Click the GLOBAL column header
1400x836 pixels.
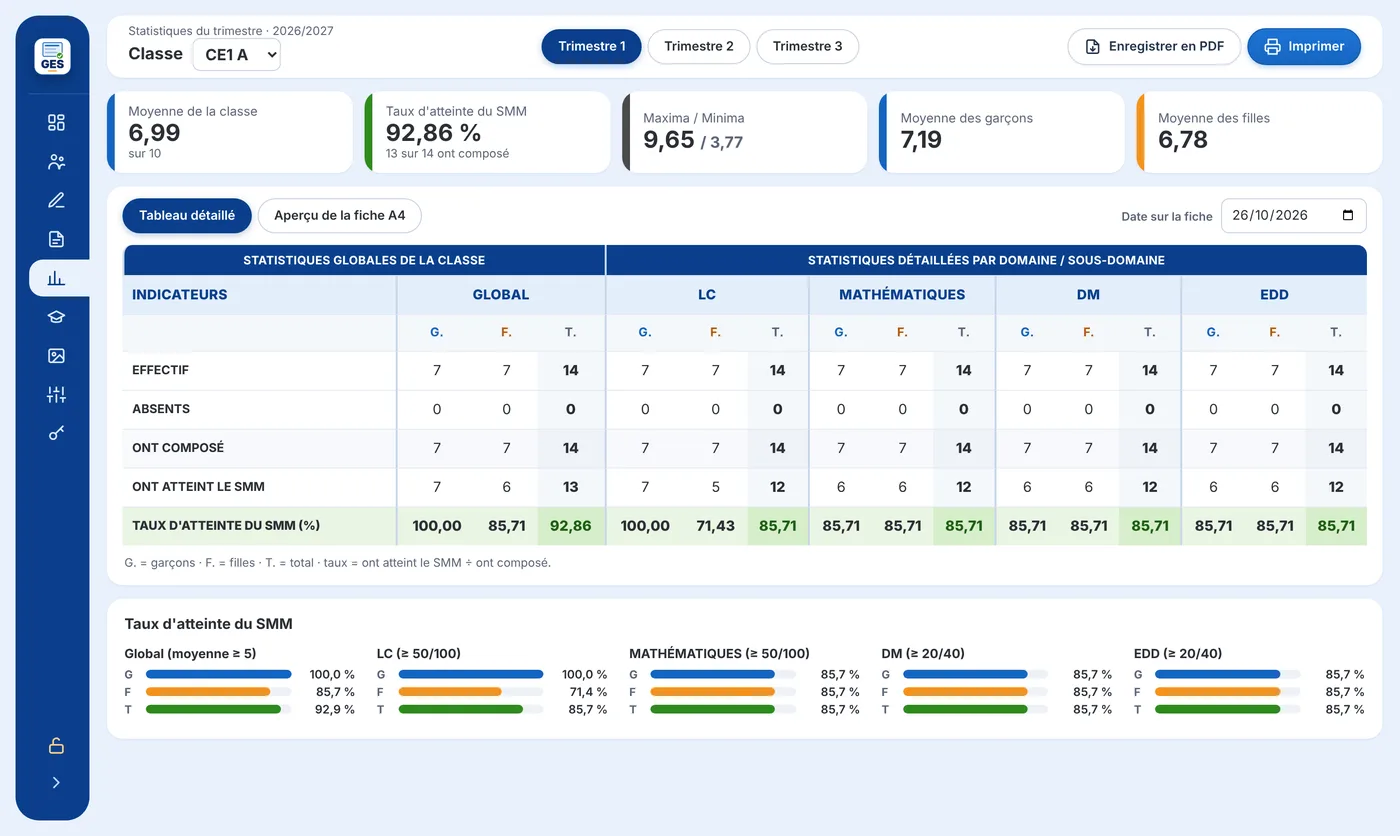coord(501,295)
